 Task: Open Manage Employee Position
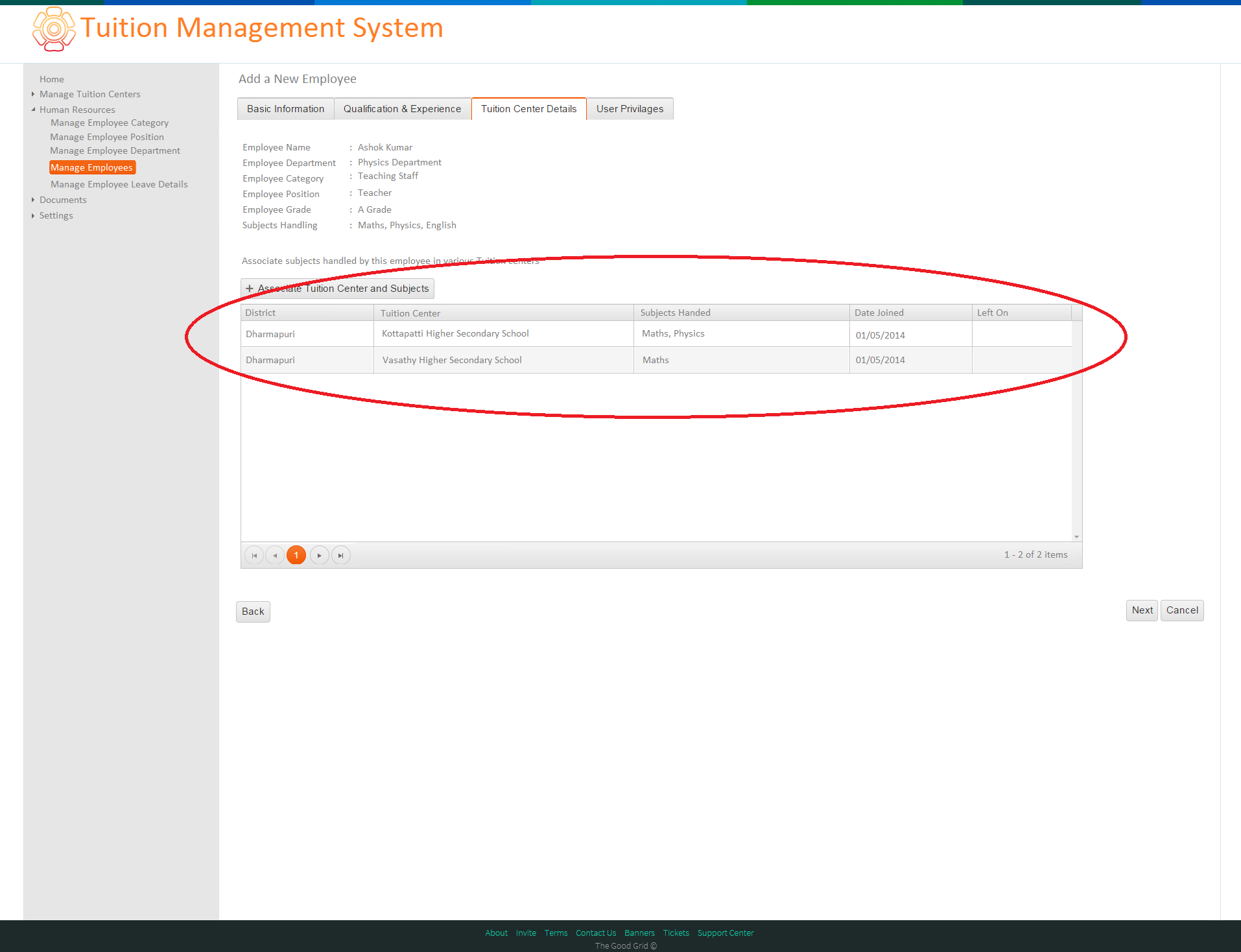(107, 137)
